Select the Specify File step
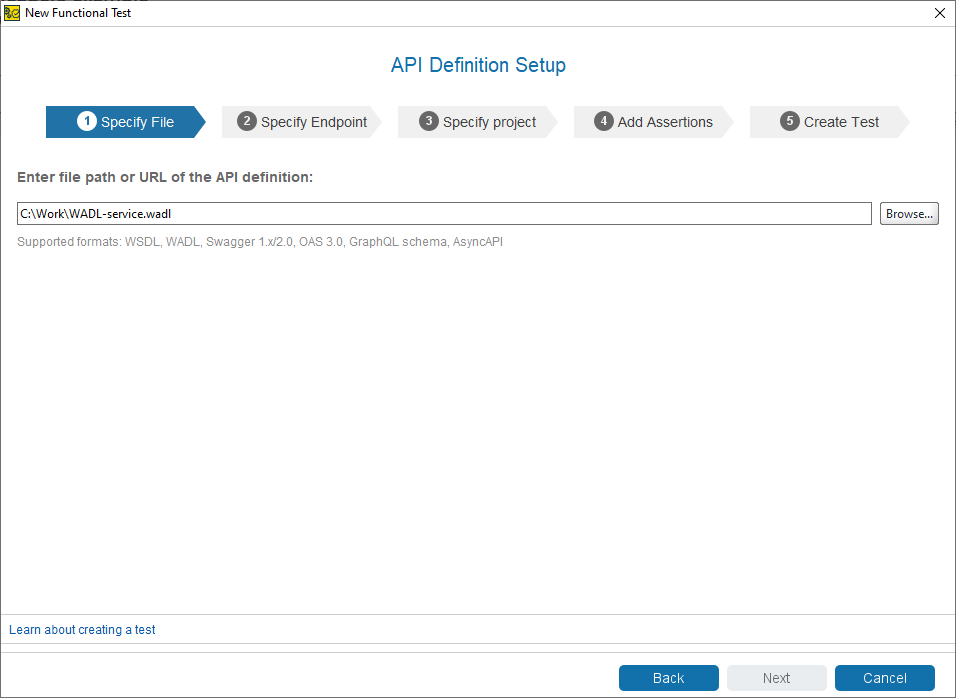This screenshot has width=956, height=698. point(126,122)
